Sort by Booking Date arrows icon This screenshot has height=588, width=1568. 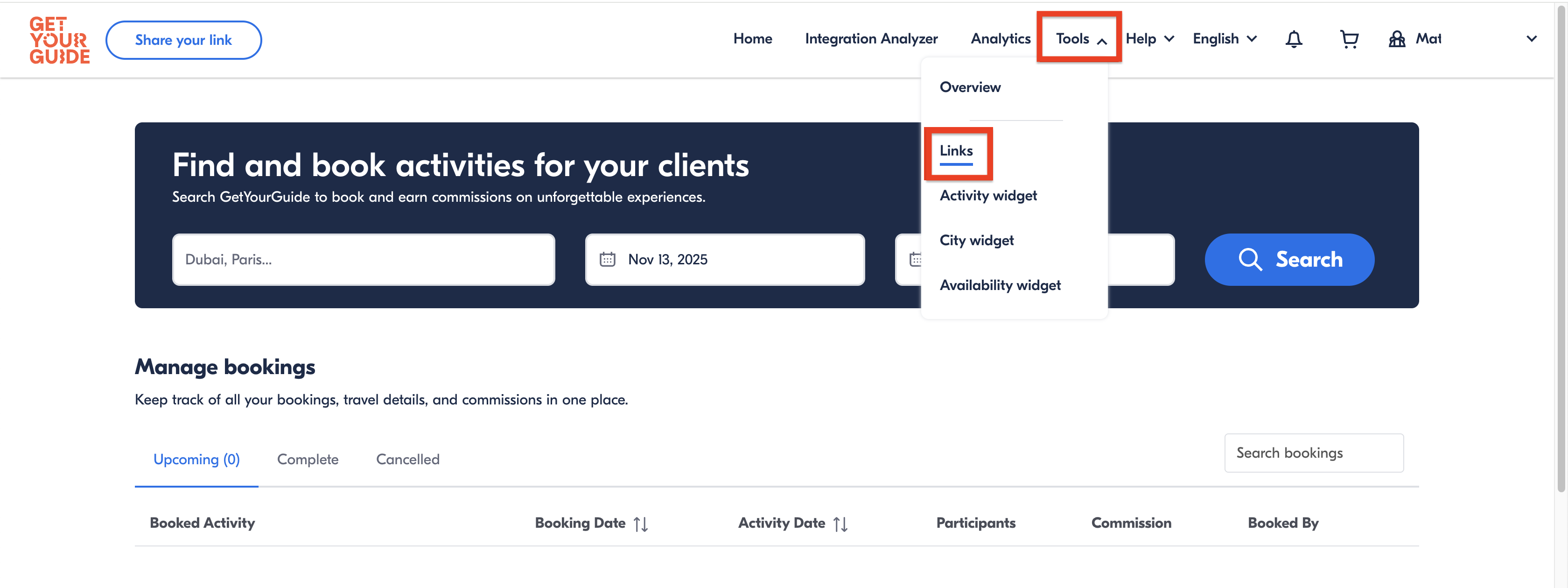[x=640, y=524]
